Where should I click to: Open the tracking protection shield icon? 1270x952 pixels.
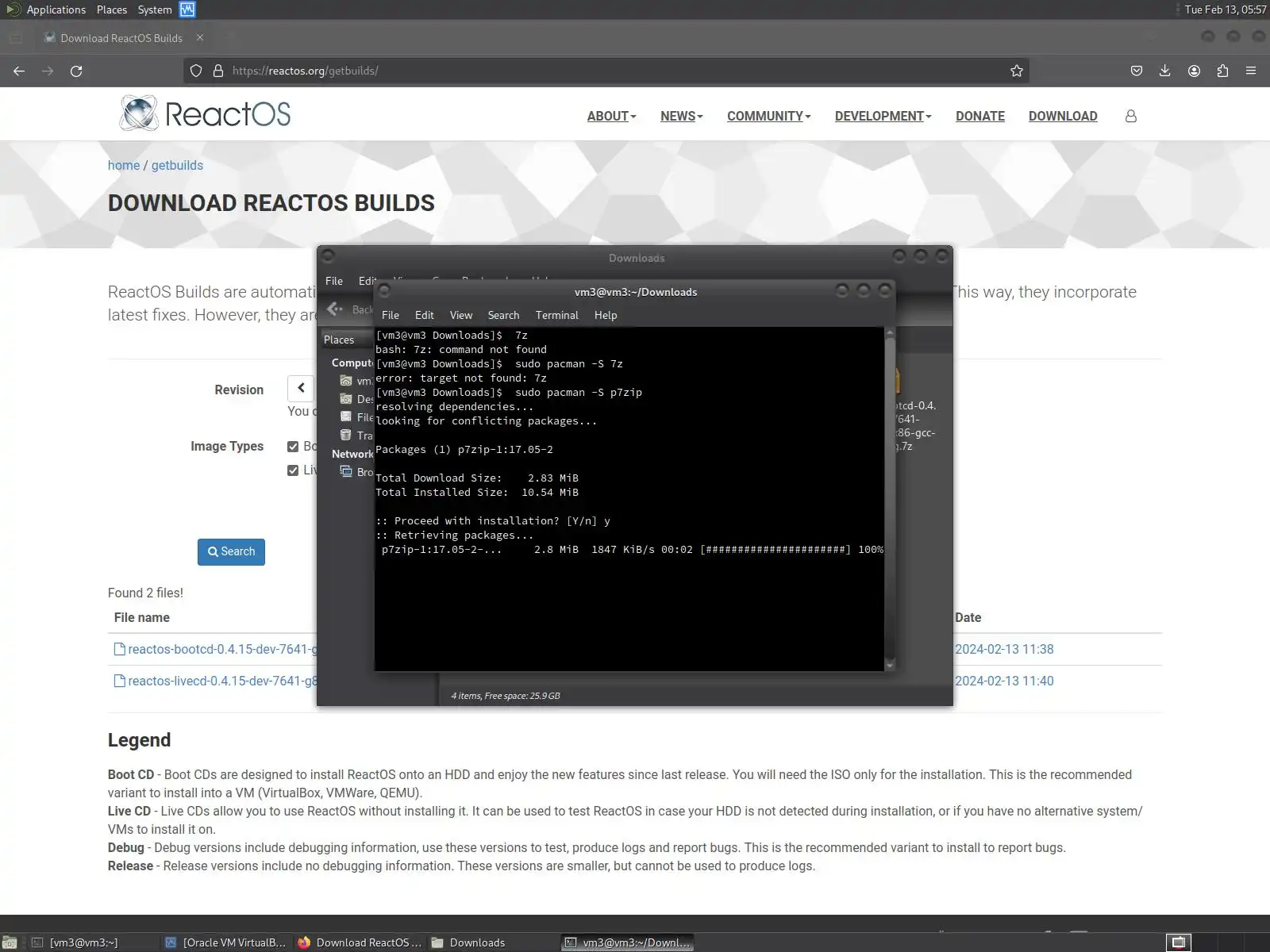(x=196, y=71)
